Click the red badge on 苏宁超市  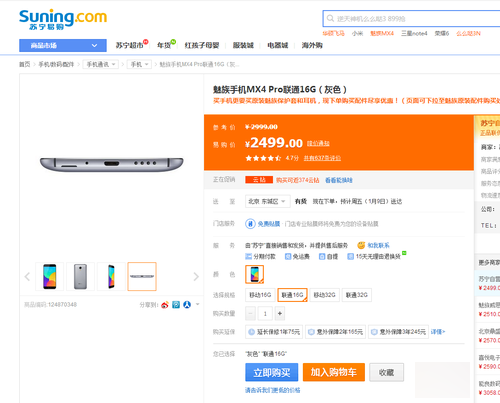click(146, 42)
